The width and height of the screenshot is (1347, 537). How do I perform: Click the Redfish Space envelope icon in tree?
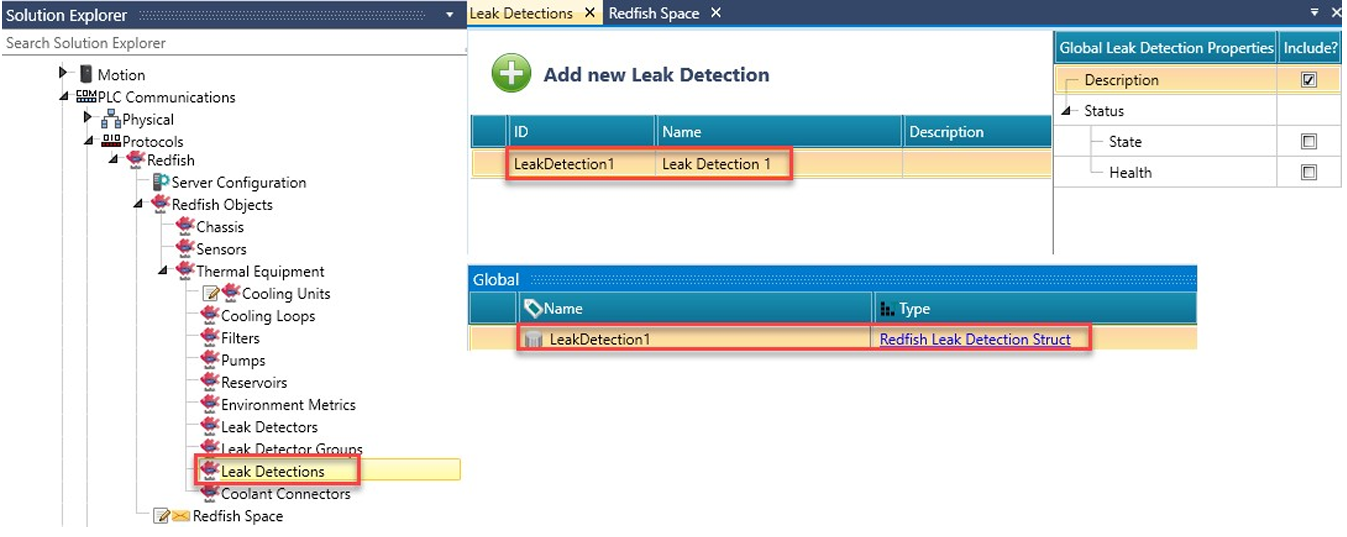(181, 516)
